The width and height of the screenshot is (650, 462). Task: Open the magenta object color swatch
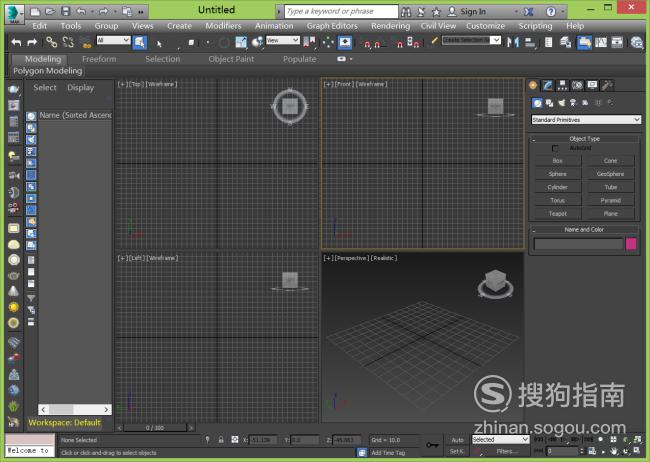(x=631, y=244)
